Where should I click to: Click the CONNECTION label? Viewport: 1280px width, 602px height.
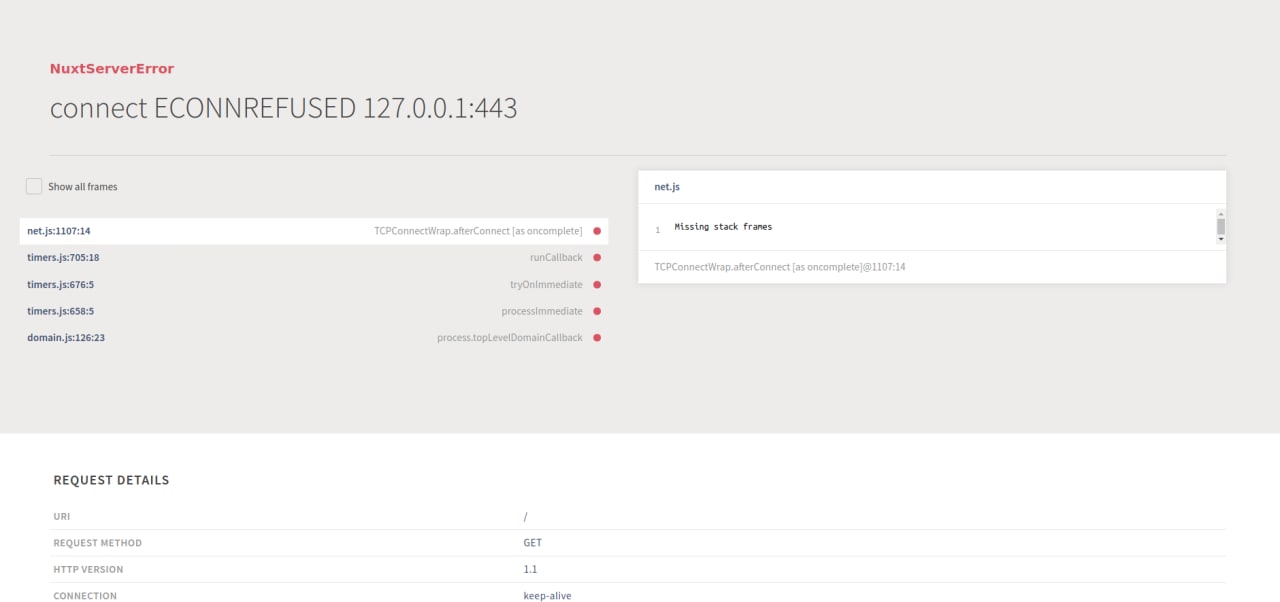(85, 596)
